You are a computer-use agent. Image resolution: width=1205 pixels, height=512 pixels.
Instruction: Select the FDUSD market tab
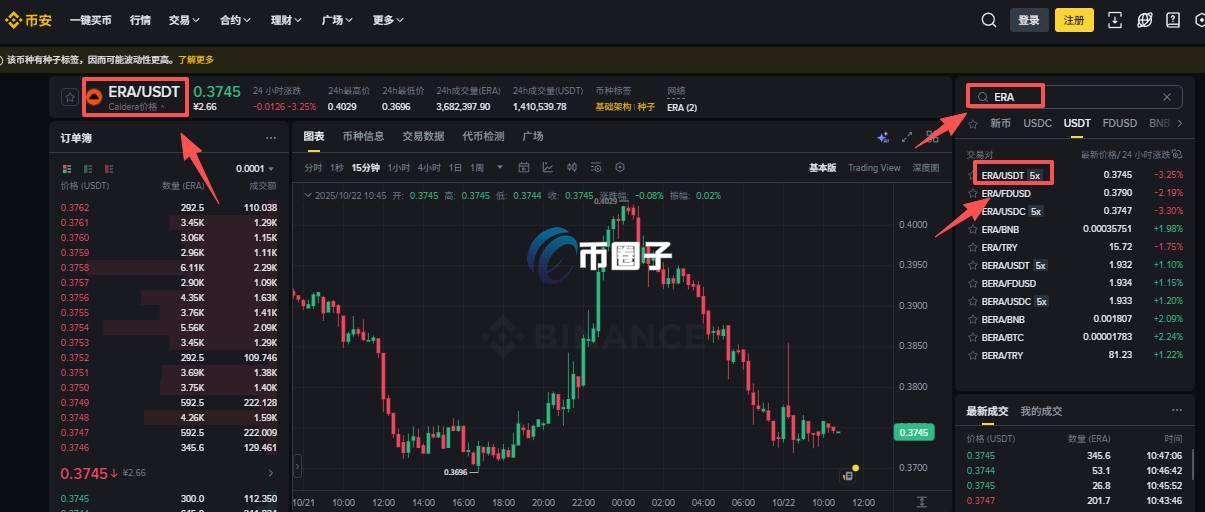coord(1119,123)
